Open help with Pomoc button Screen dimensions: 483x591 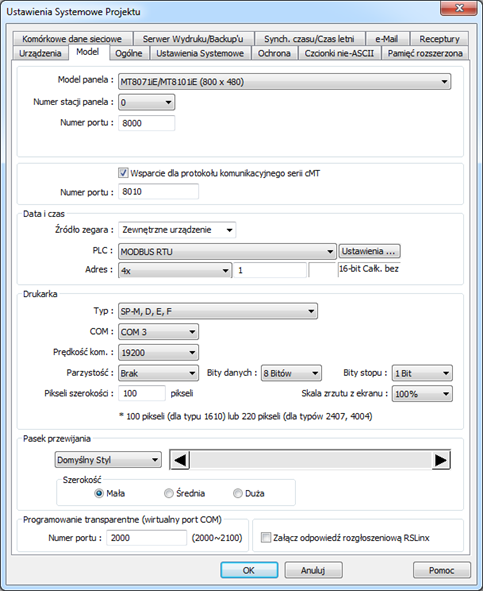(442, 570)
